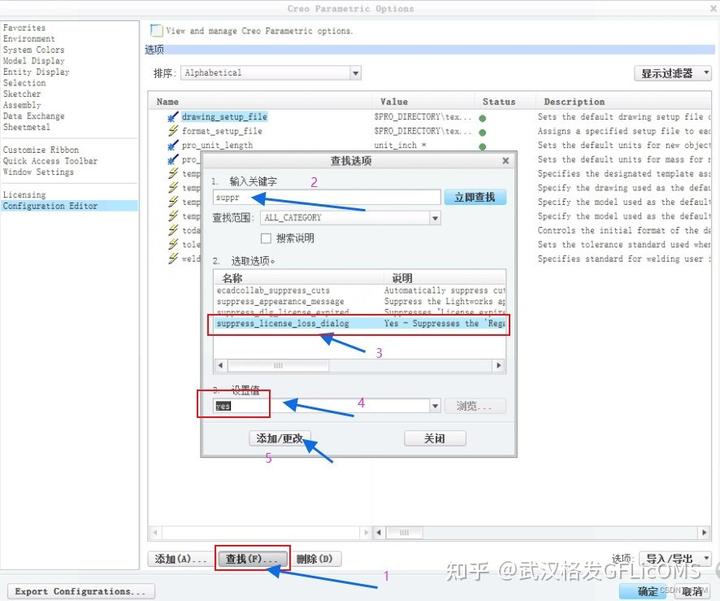Image resolution: width=720 pixels, height=601 pixels.
Task: Click the 名称 column header in results
Action: click(x=232, y=278)
